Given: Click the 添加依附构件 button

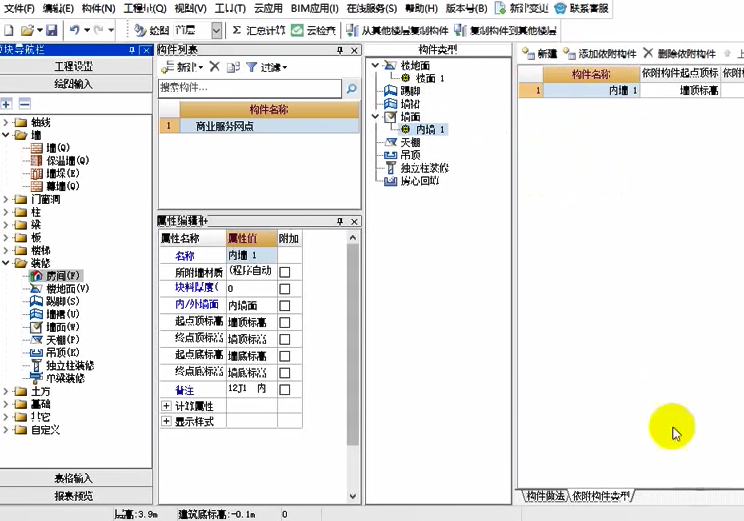Looking at the screenshot, I should point(600,53).
